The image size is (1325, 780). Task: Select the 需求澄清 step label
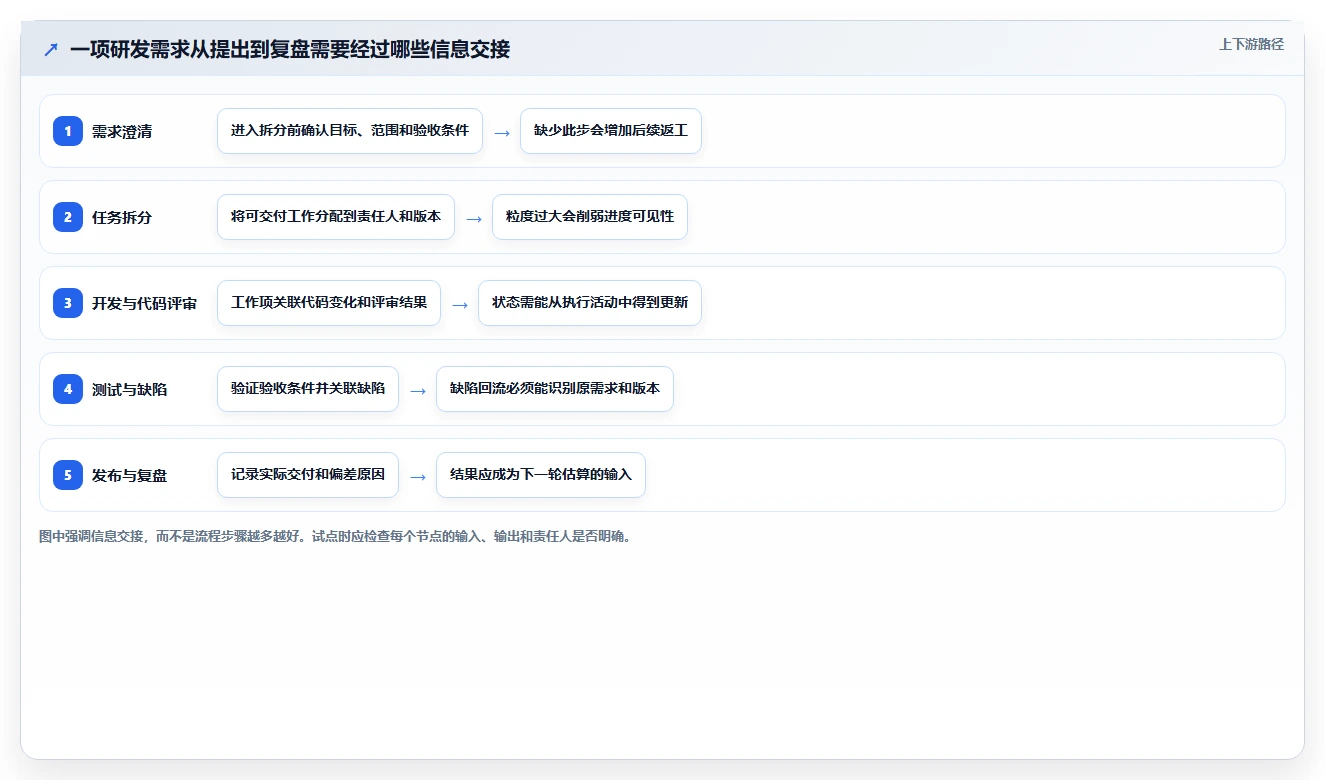[122, 132]
